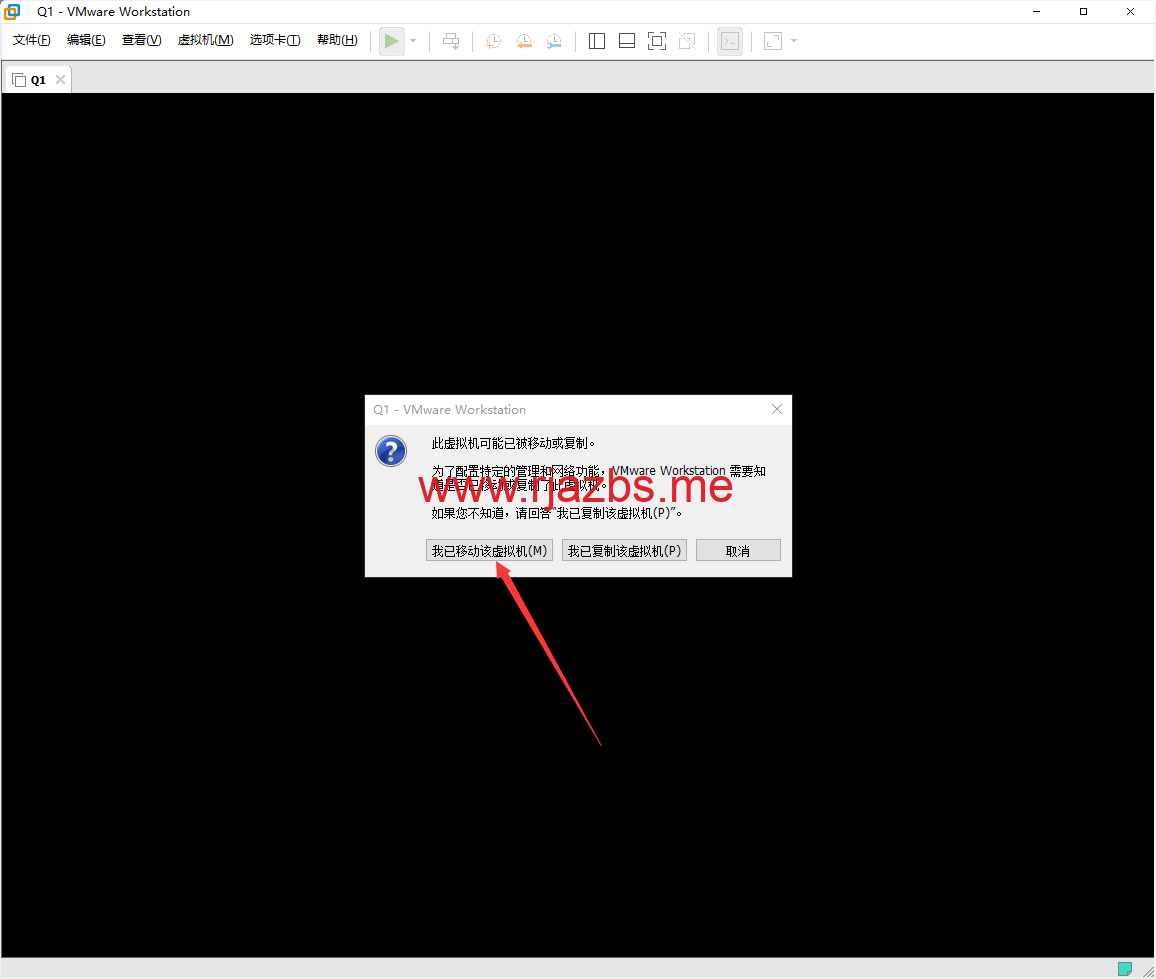Screen dimensions: 1156x979
Task: Select the Q1 virtual machine tab
Action: tap(38, 80)
